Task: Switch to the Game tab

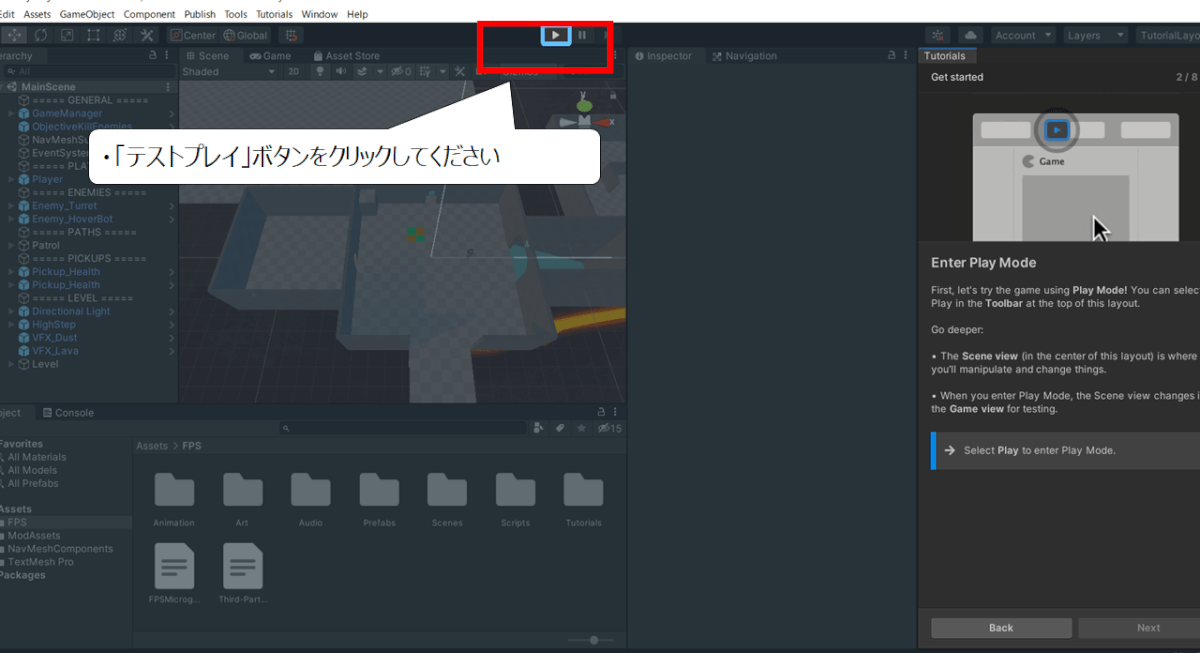Action: click(270, 56)
